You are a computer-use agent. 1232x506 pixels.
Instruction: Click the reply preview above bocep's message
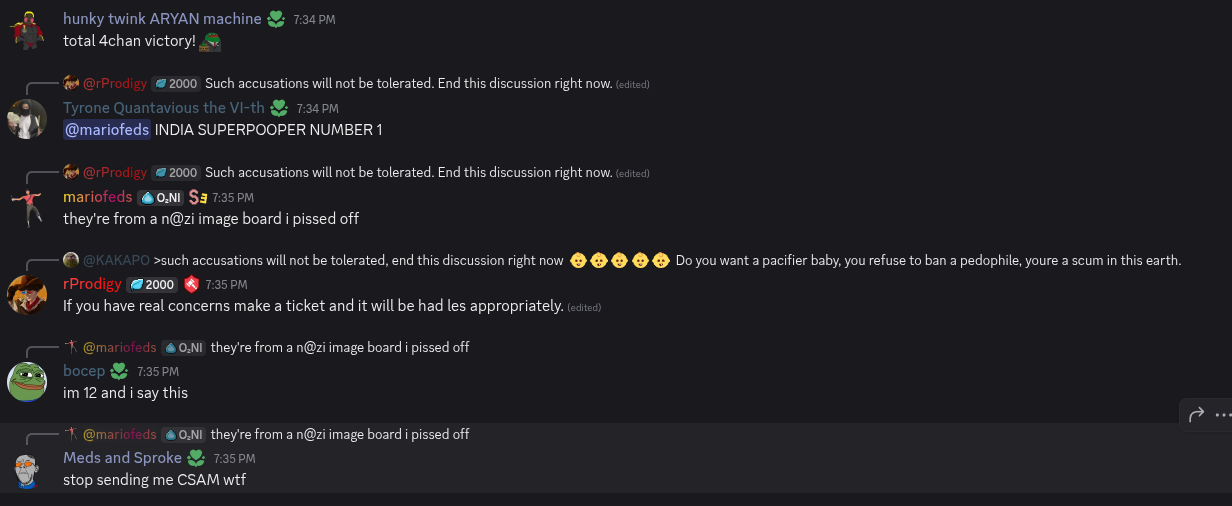(340, 347)
